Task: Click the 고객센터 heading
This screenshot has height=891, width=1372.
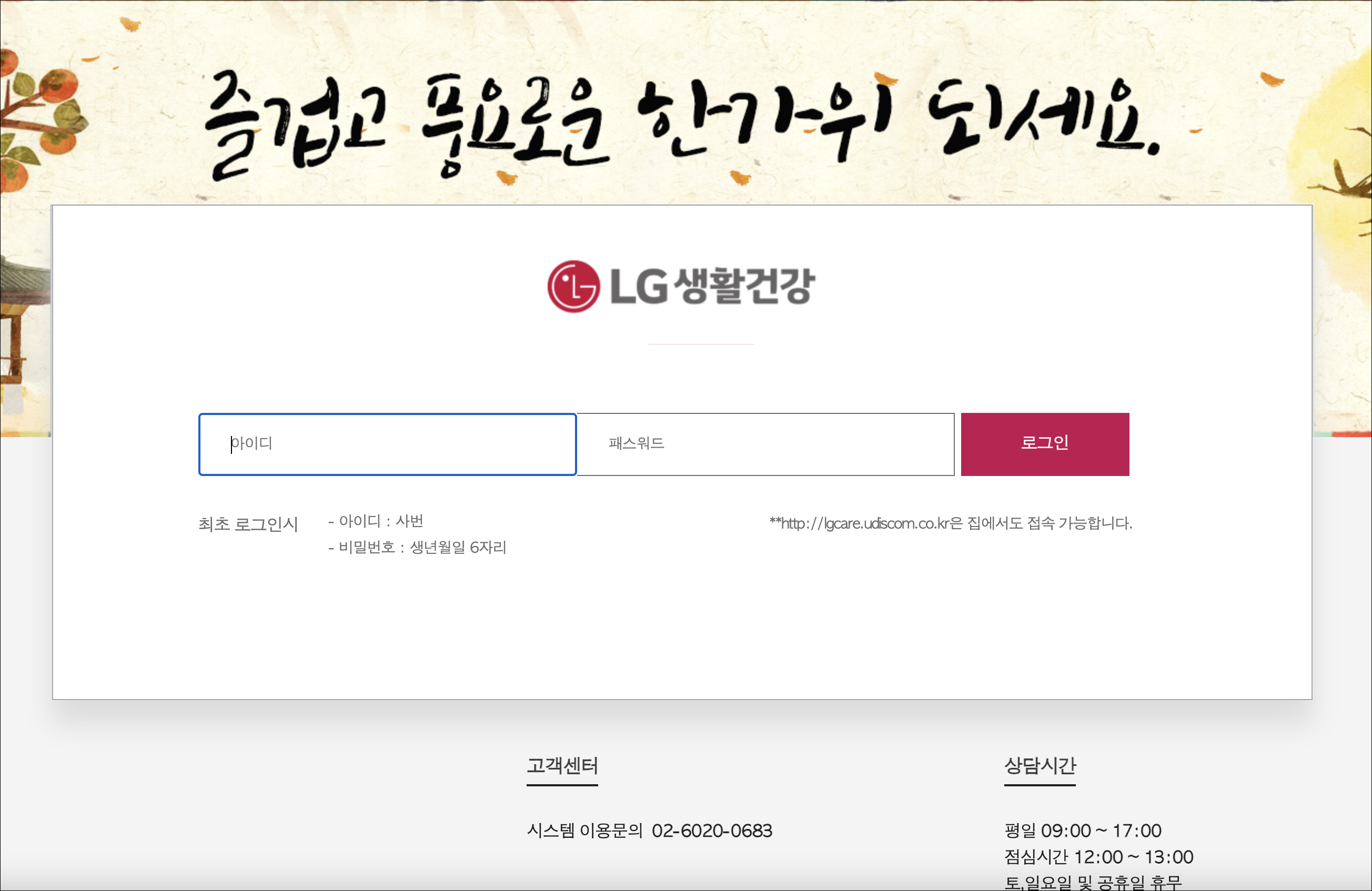Action: click(562, 765)
